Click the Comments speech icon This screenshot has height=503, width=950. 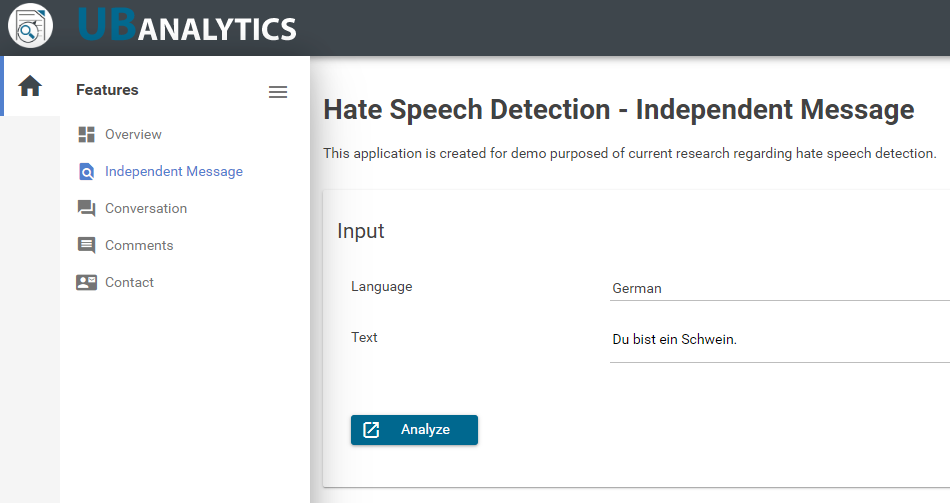(87, 245)
